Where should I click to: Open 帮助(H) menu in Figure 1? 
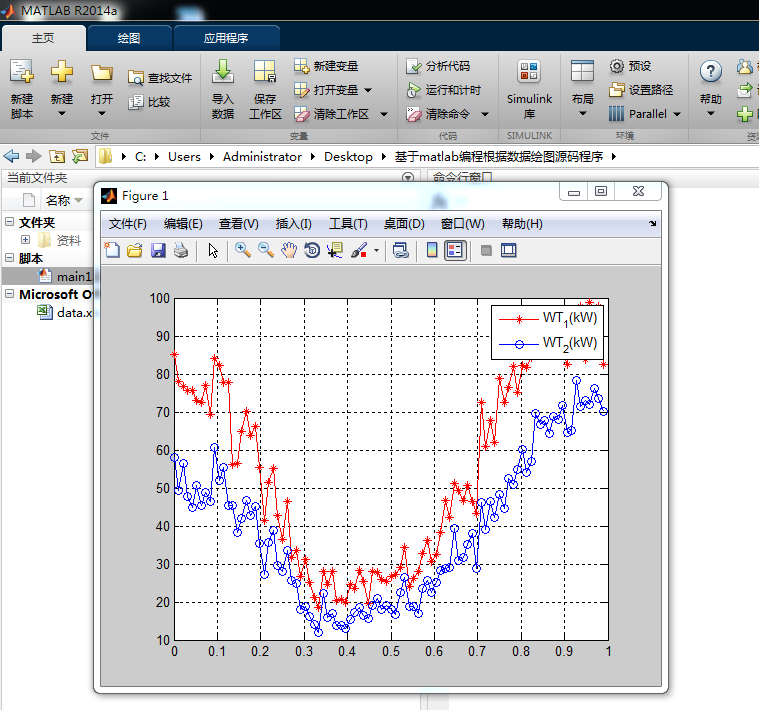522,224
